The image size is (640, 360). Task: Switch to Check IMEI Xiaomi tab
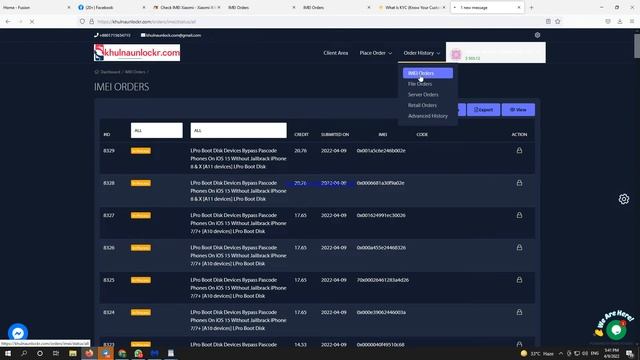tap(186, 7)
